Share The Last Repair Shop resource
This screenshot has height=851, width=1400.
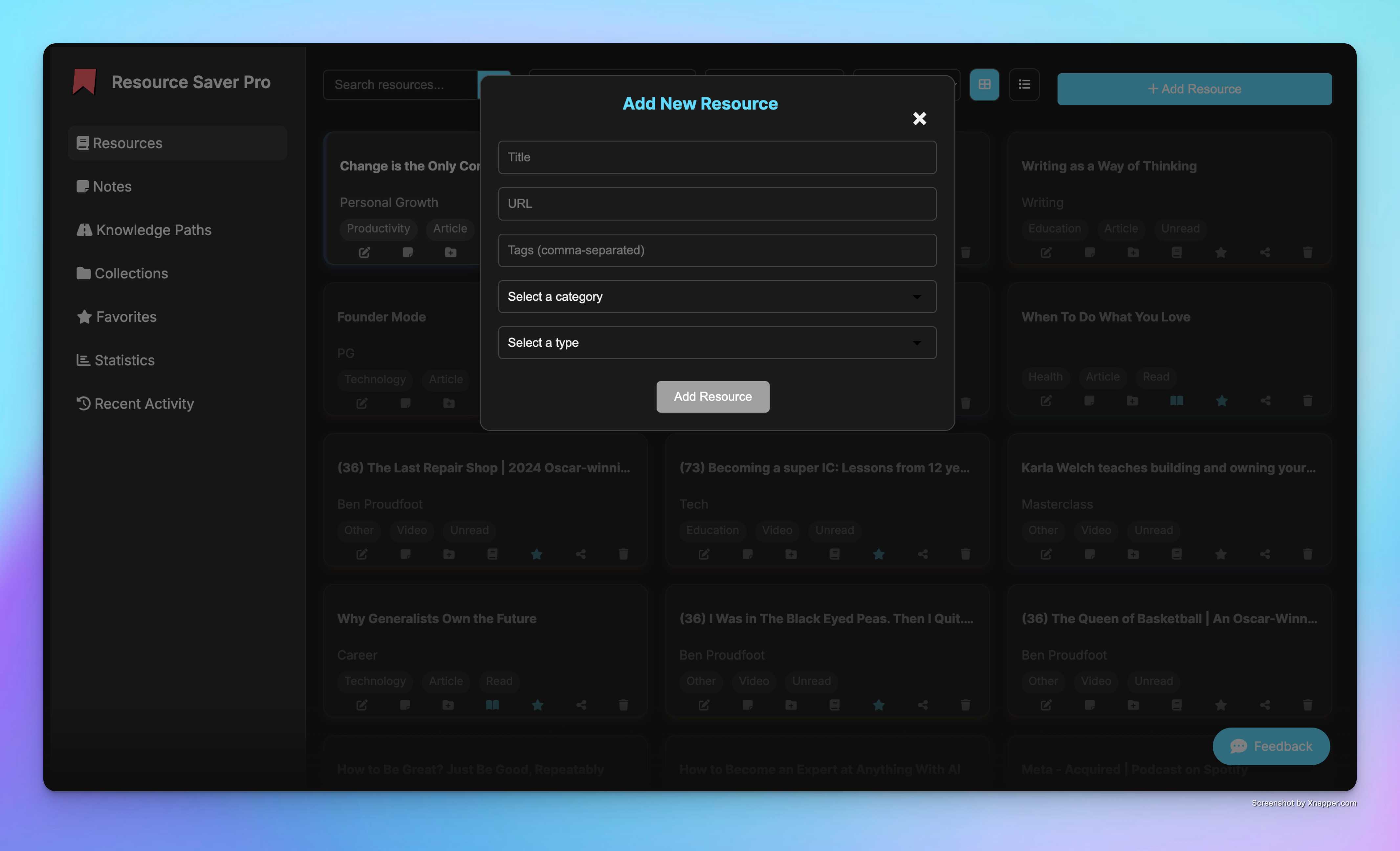[581, 554]
